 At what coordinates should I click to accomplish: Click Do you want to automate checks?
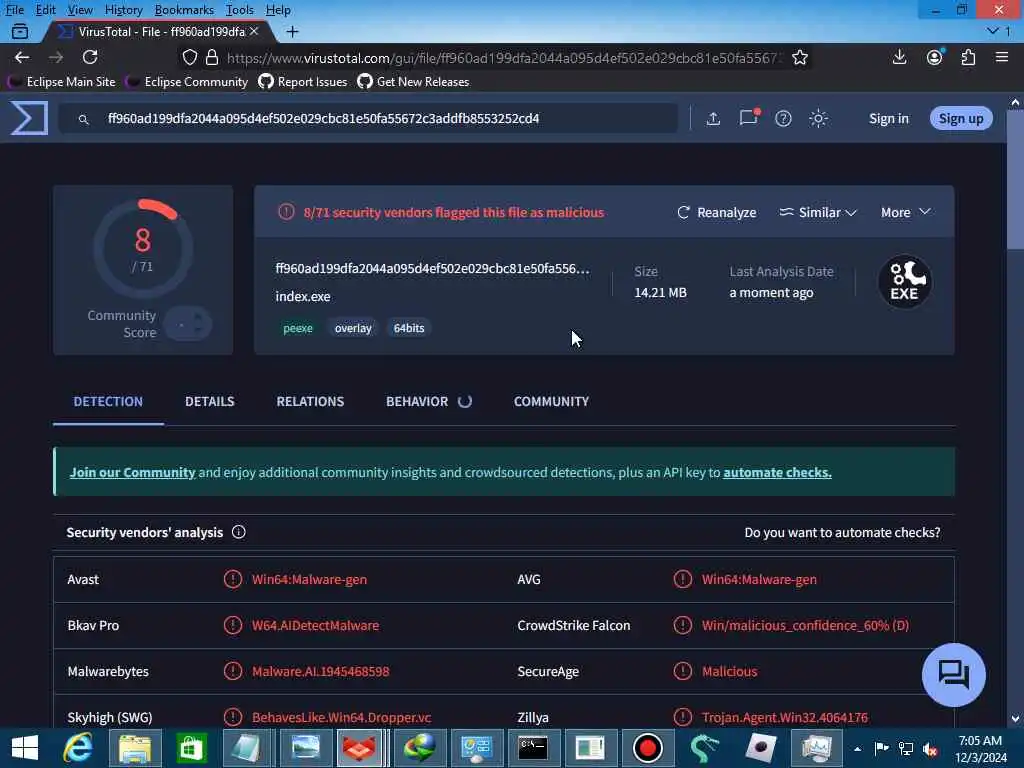842,532
